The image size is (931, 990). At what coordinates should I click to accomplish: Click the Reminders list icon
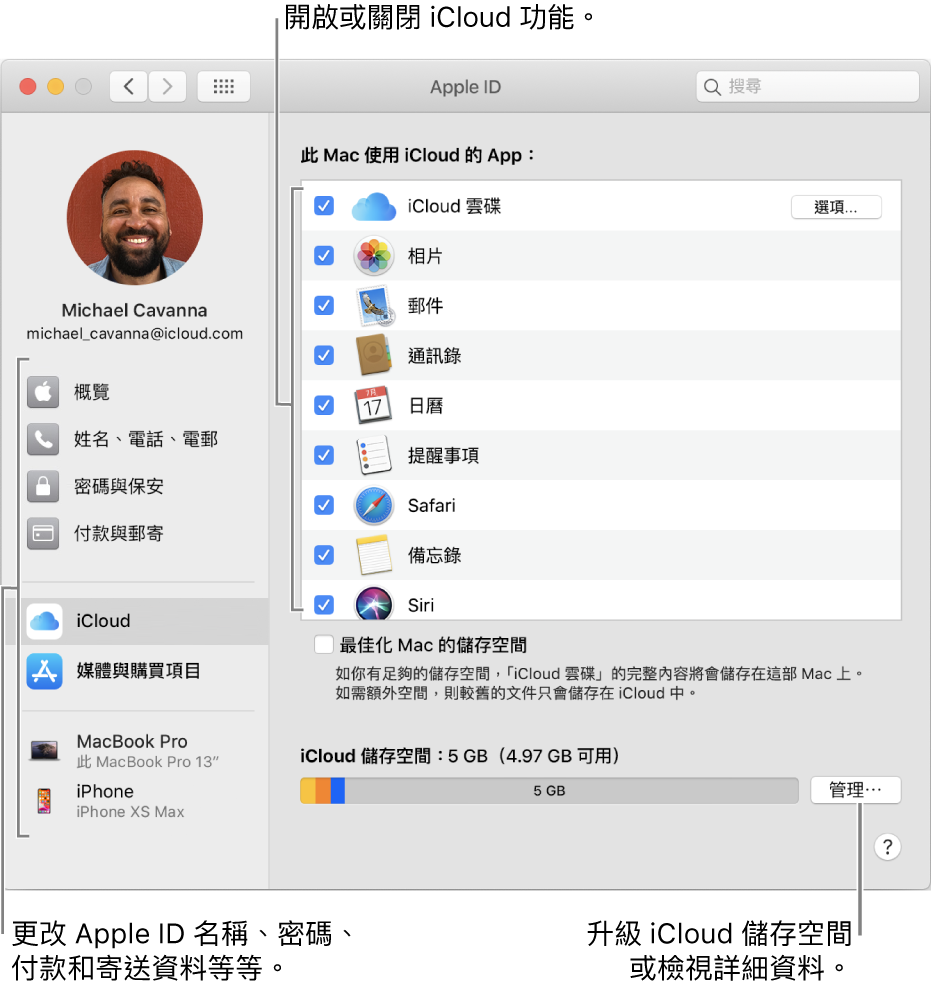click(374, 455)
